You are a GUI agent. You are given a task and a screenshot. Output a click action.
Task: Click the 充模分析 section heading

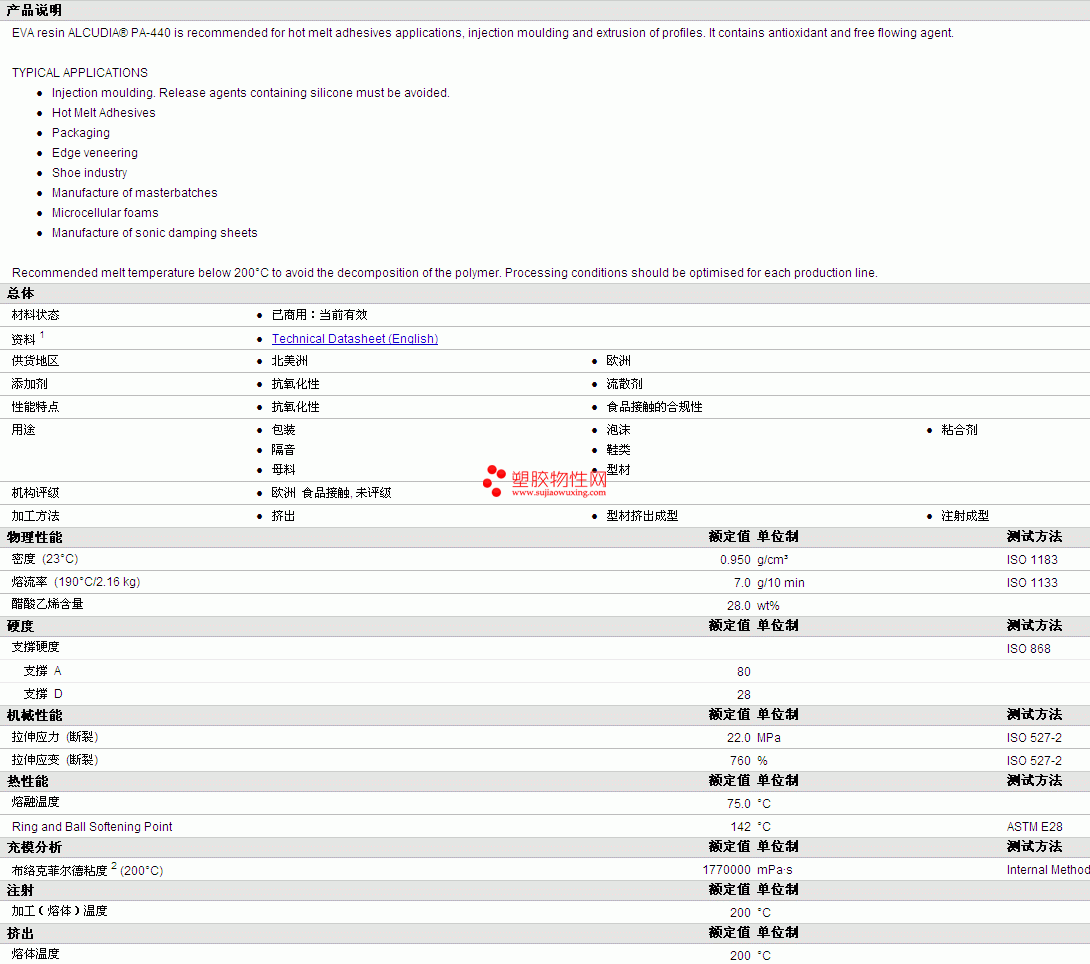[x=35, y=847]
